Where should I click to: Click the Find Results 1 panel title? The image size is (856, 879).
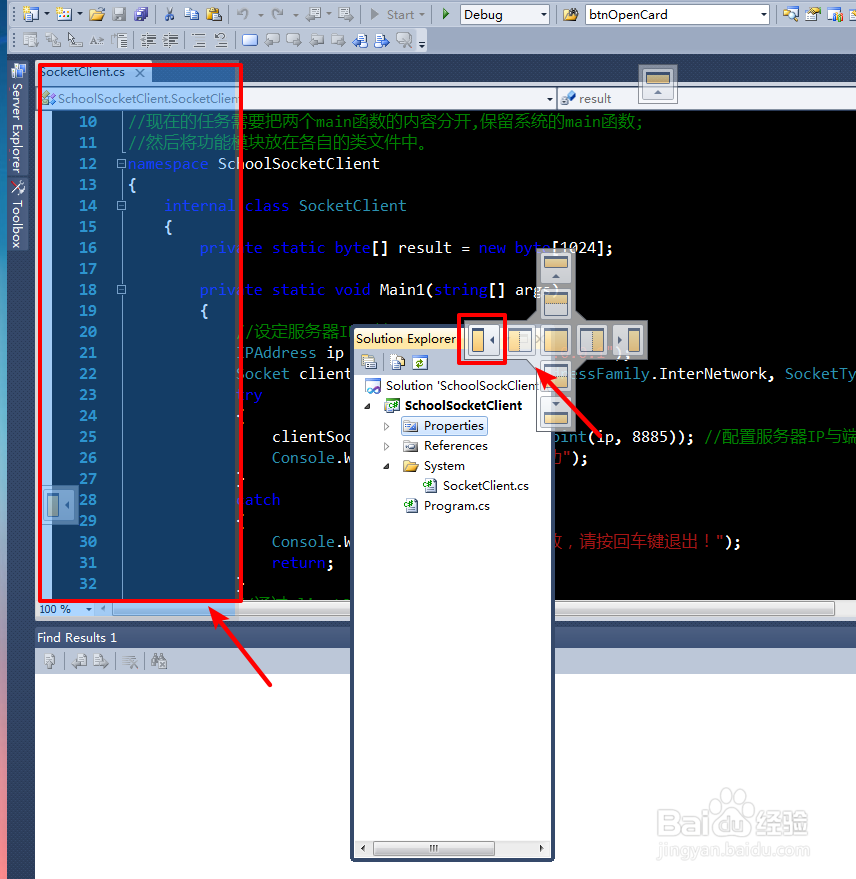click(x=77, y=637)
